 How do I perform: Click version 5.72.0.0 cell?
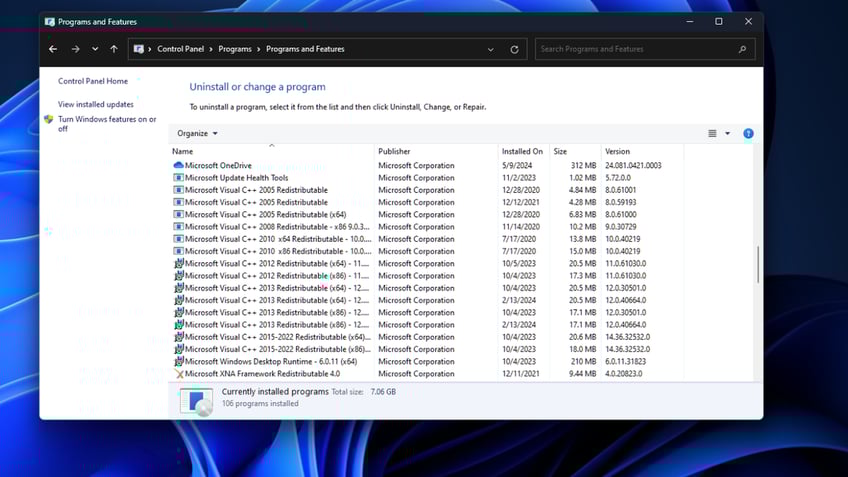click(x=618, y=178)
